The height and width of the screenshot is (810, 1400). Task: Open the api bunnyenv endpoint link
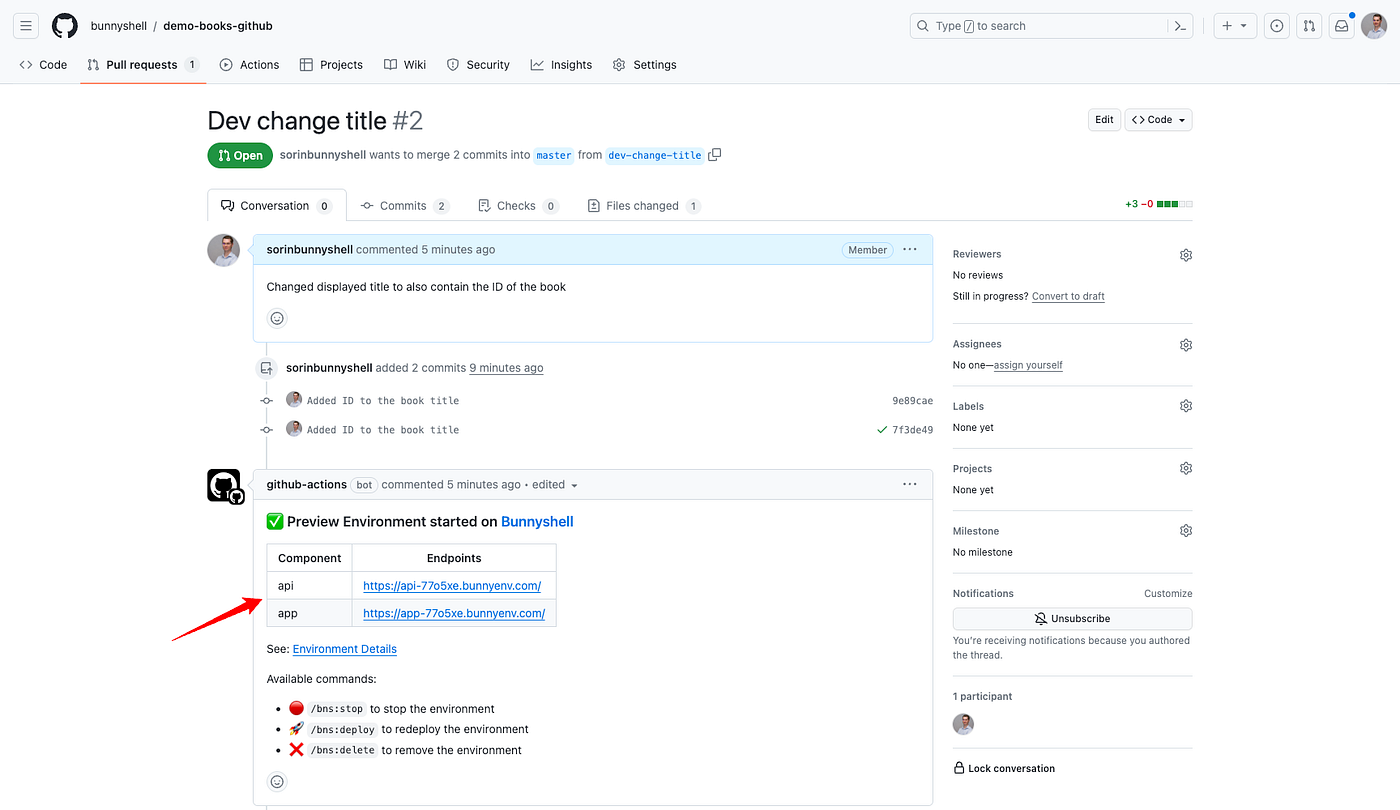point(452,586)
